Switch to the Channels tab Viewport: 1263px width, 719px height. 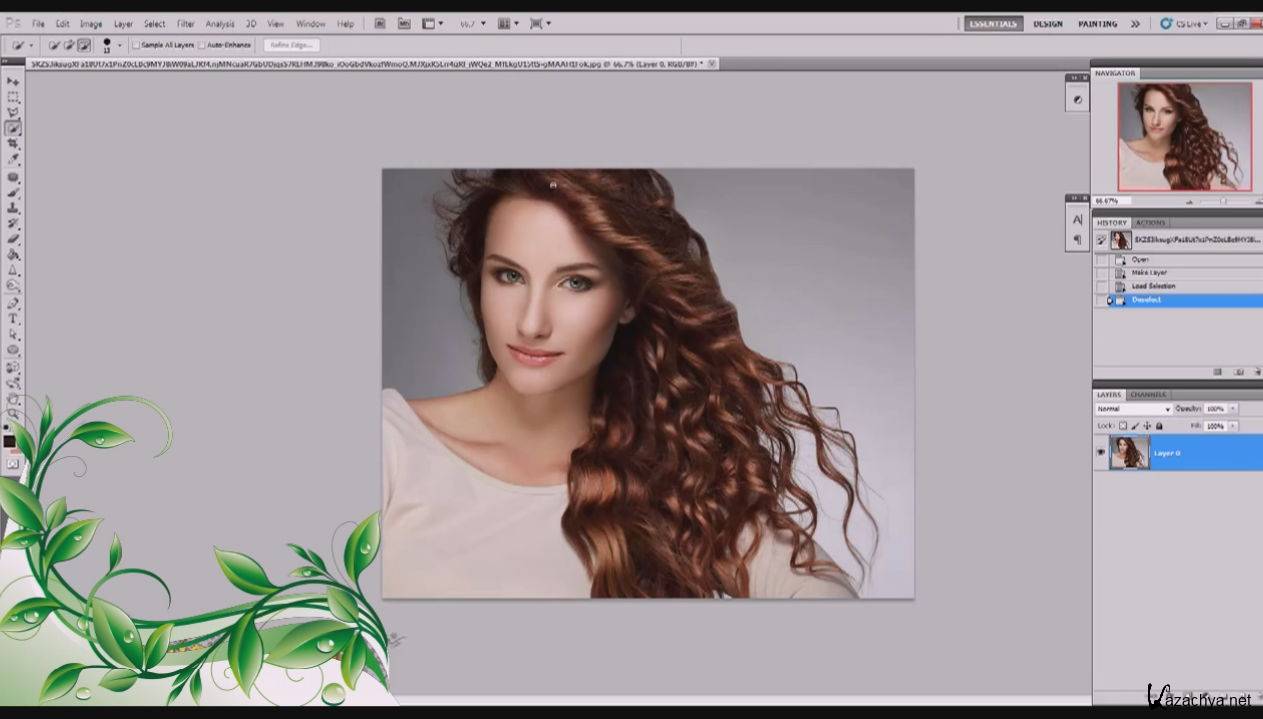click(x=1149, y=394)
